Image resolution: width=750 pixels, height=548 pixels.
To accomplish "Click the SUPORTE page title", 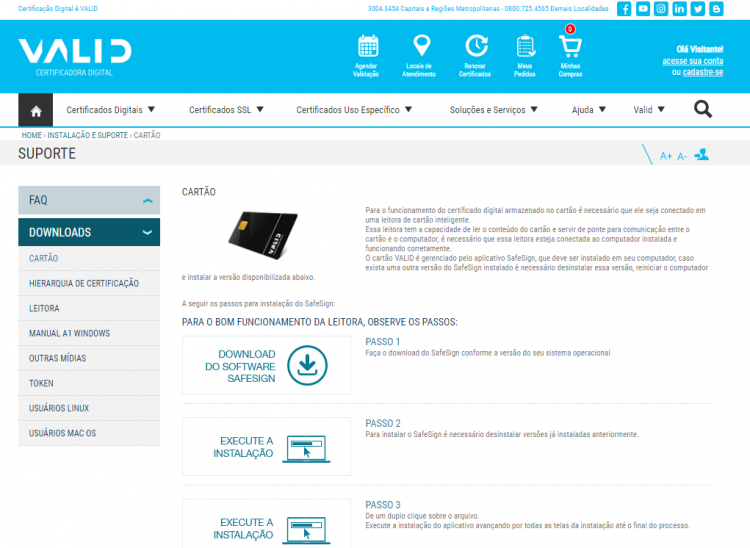I will [47, 153].
